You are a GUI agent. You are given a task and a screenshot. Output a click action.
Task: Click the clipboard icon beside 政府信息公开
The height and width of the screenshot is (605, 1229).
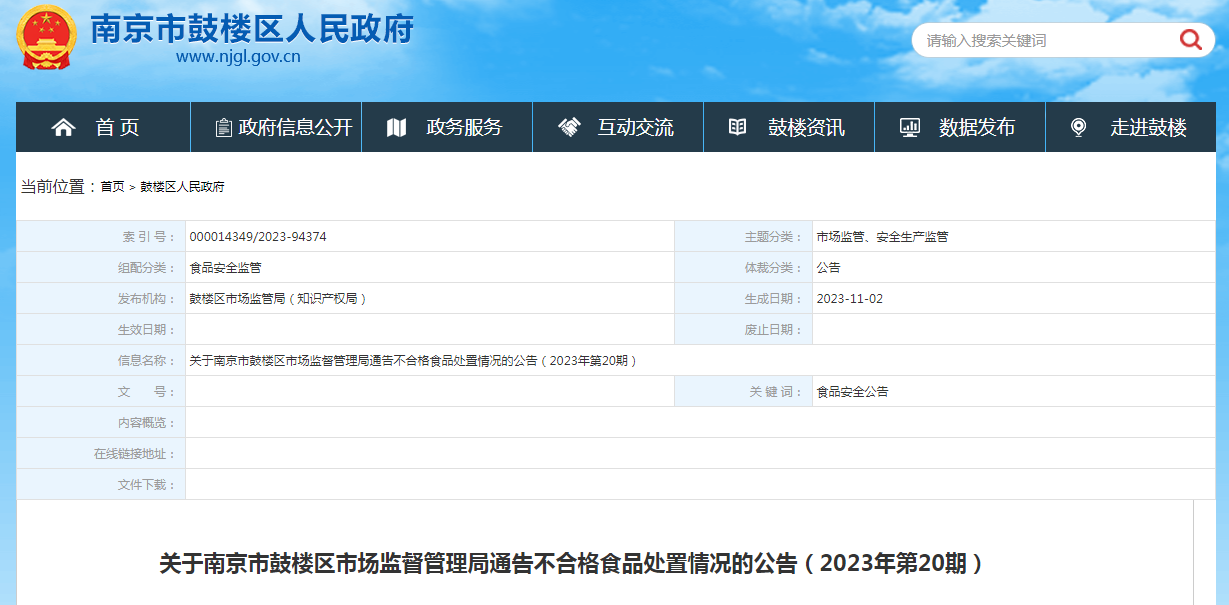223,127
